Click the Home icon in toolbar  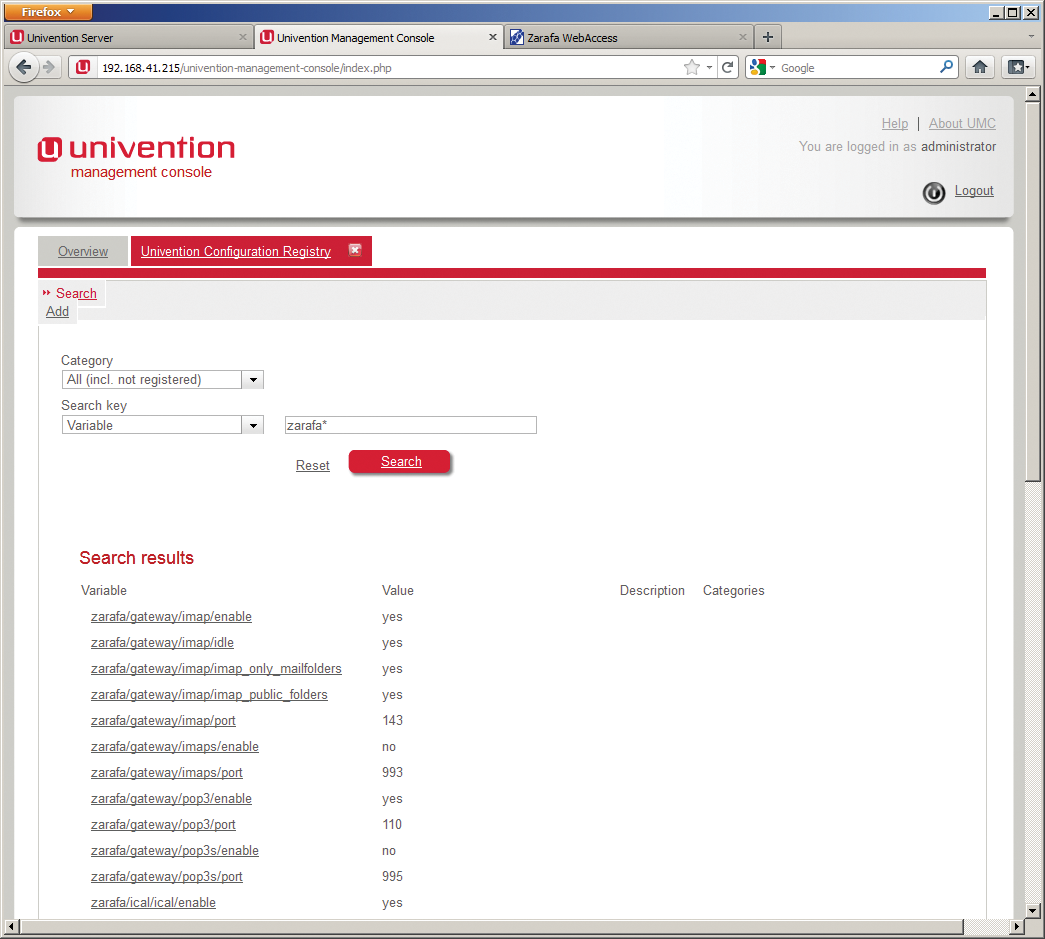(x=980, y=67)
